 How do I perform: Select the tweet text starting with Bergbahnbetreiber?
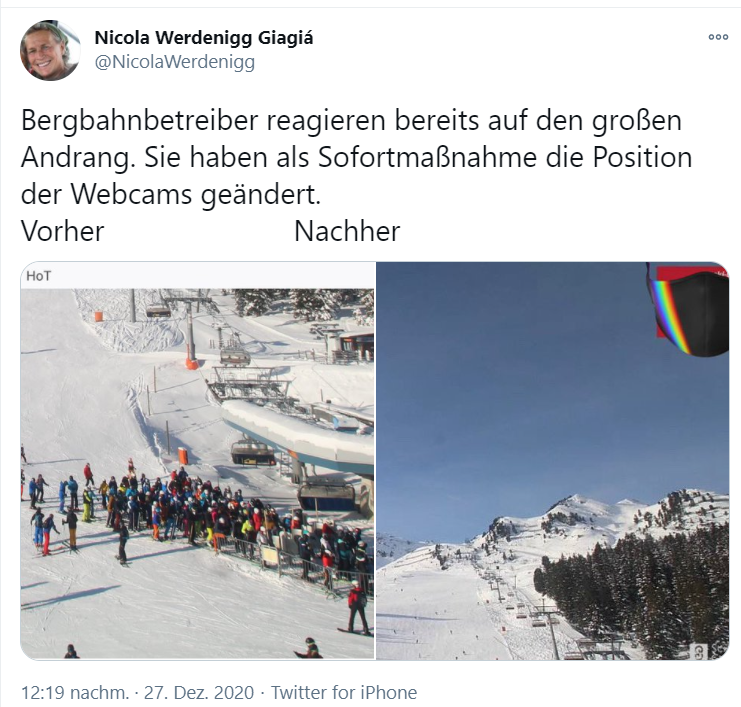pyautogui.click(x=356, y=157)
